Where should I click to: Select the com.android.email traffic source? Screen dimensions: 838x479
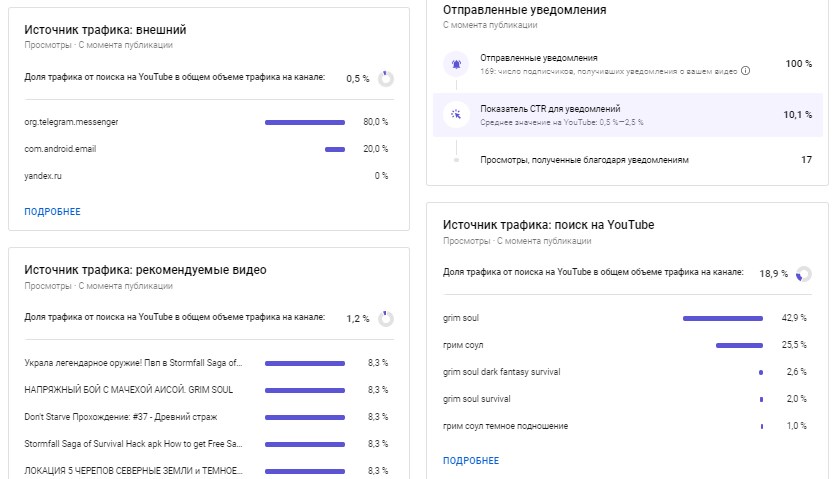[x=60, y=149]
